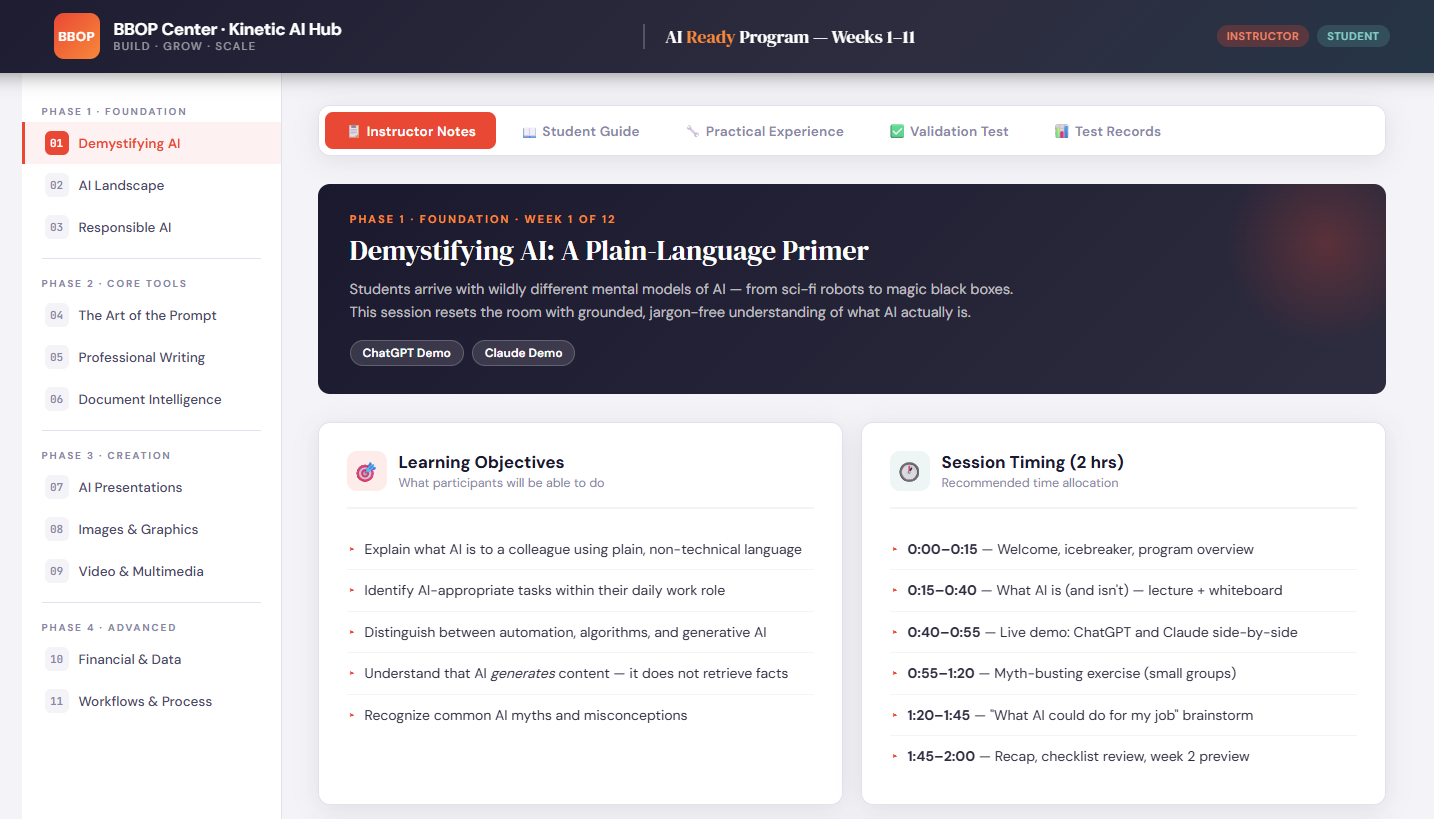
Task: Click the target icon in Learning Objectives card
Action: pyautogui.click(x=366, y=471)
